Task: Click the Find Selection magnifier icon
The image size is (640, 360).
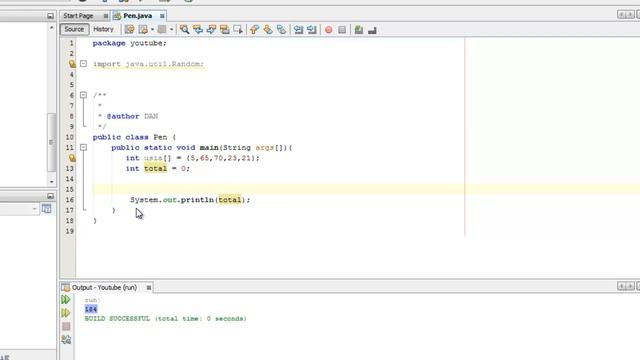Action: tap(184, 29)
